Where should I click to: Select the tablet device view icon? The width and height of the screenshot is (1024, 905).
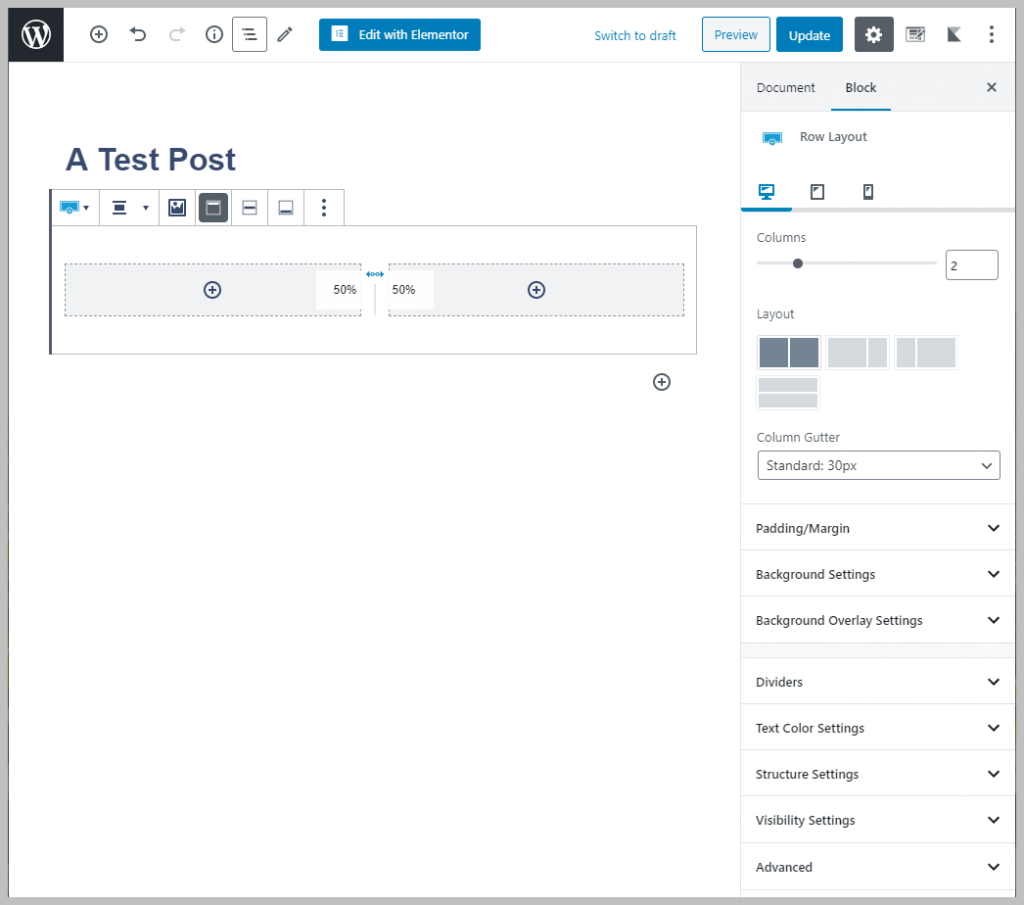click(817, 192)
